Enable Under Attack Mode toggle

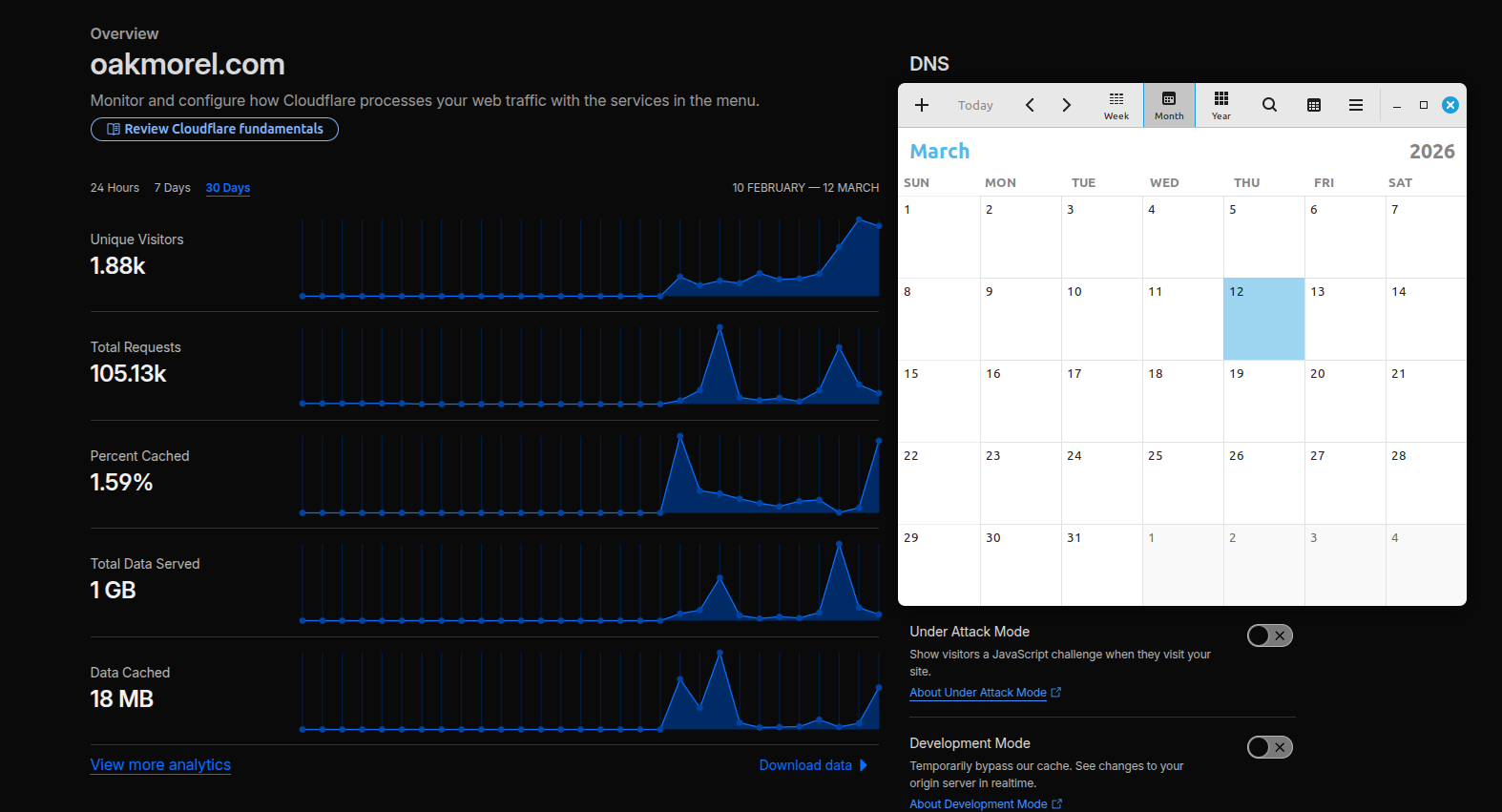pyautogui.click(x=1269, y=635)
